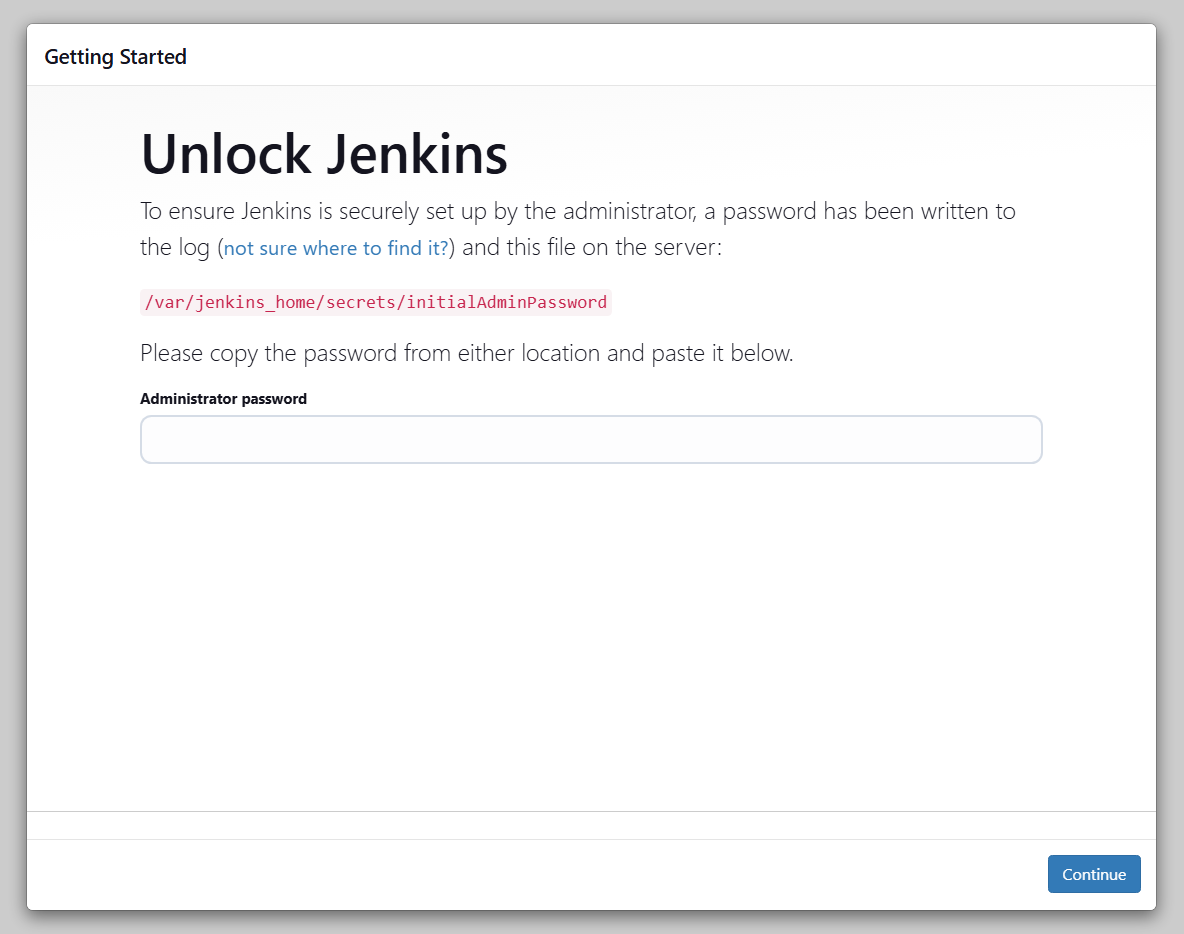Click 'the log' text before the help link

pos(174,248)
